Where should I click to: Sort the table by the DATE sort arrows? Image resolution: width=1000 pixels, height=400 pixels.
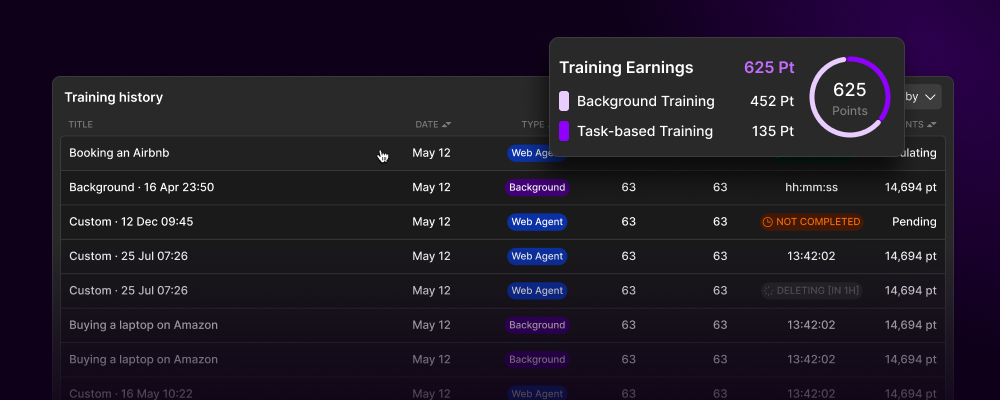(446, 124)
